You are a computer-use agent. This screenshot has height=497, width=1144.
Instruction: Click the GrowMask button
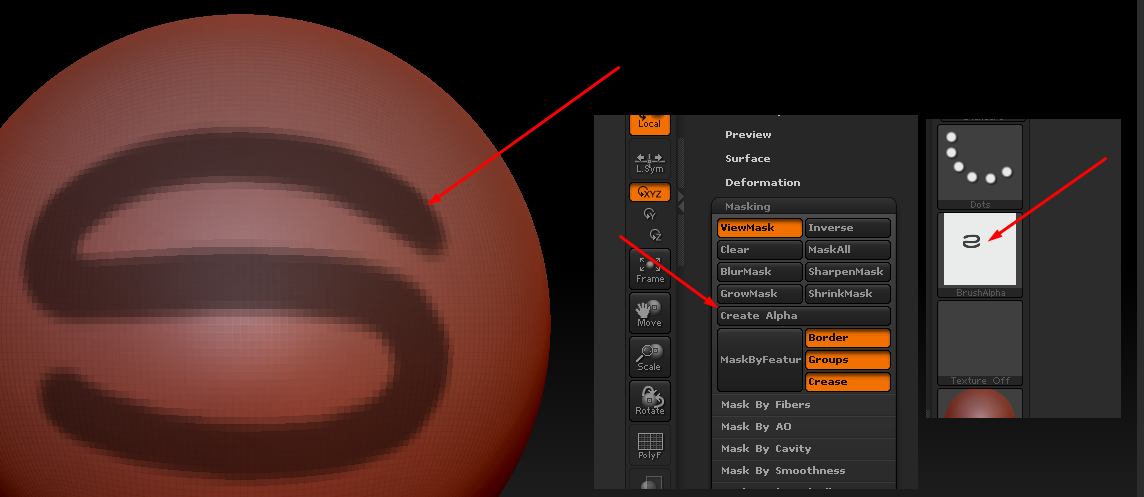(x=760, y=293)
